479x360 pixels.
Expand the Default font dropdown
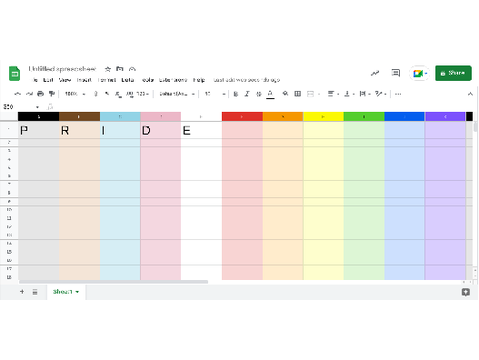(177, 94)
